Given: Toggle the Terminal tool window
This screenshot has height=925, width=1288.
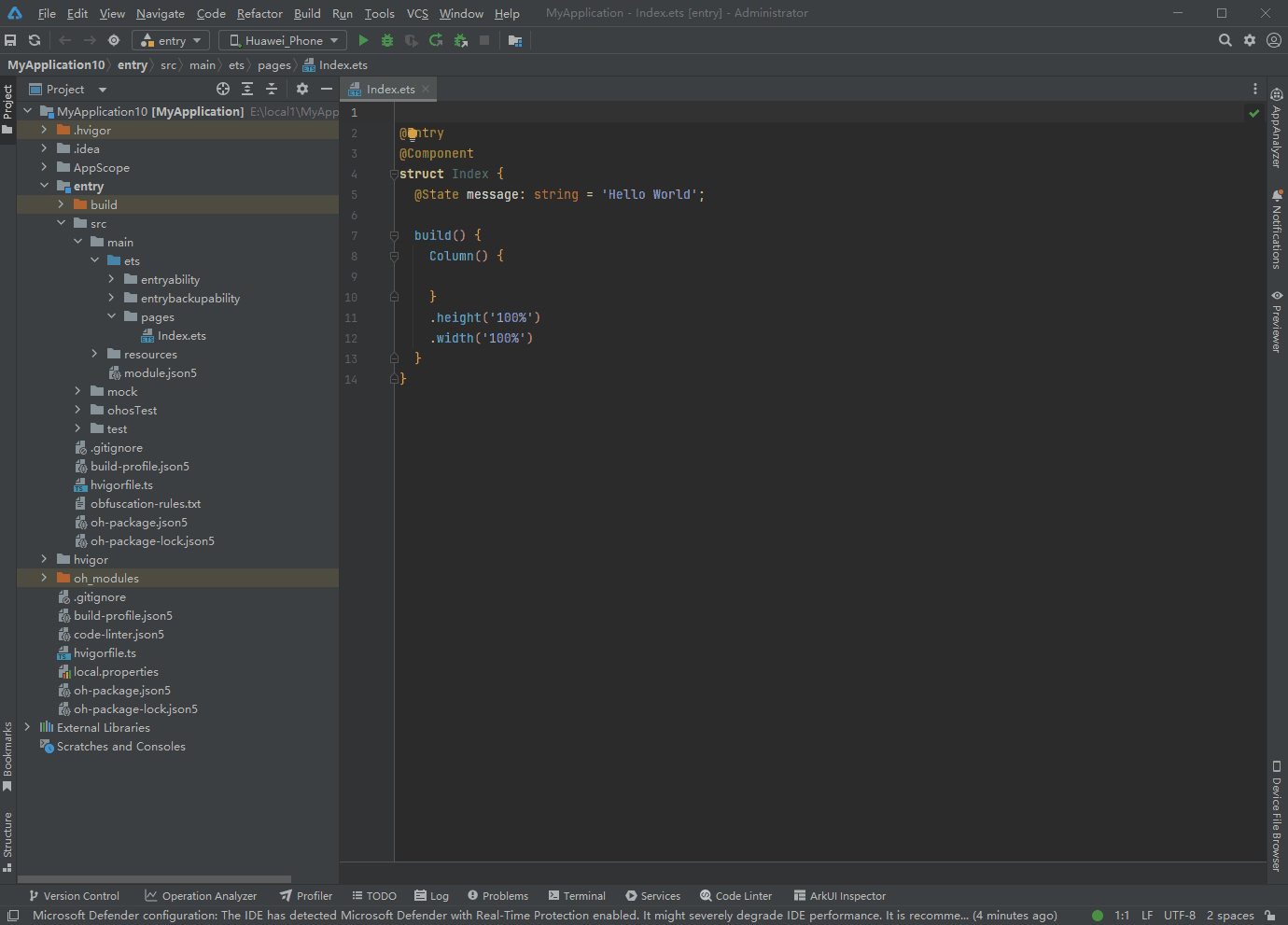Looking at the screenshot, I should [x=577, y=896].
